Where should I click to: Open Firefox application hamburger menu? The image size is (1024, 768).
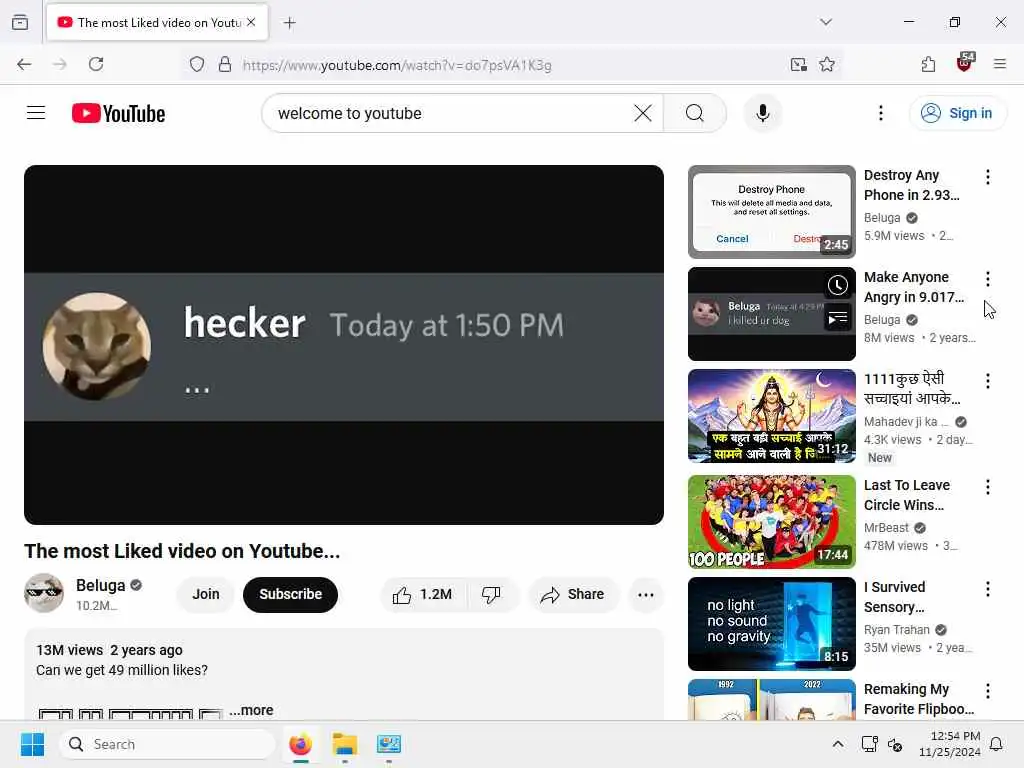point(1000,64)
